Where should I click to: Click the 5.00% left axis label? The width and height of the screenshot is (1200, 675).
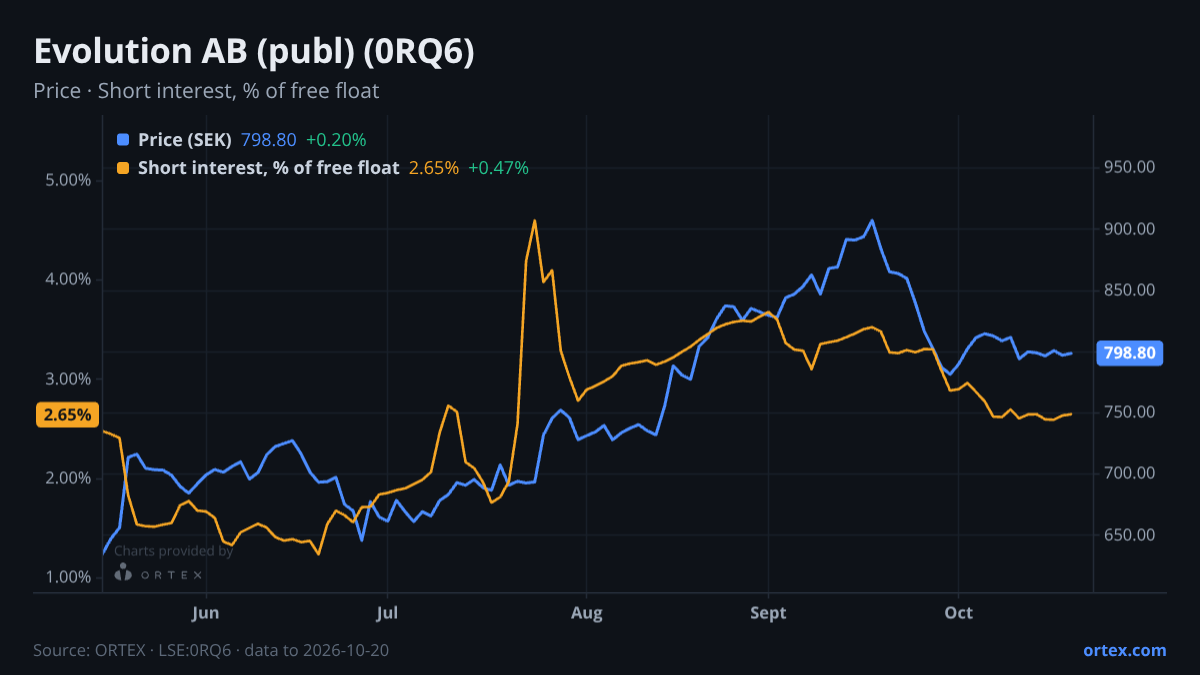[x=69, y=180]
